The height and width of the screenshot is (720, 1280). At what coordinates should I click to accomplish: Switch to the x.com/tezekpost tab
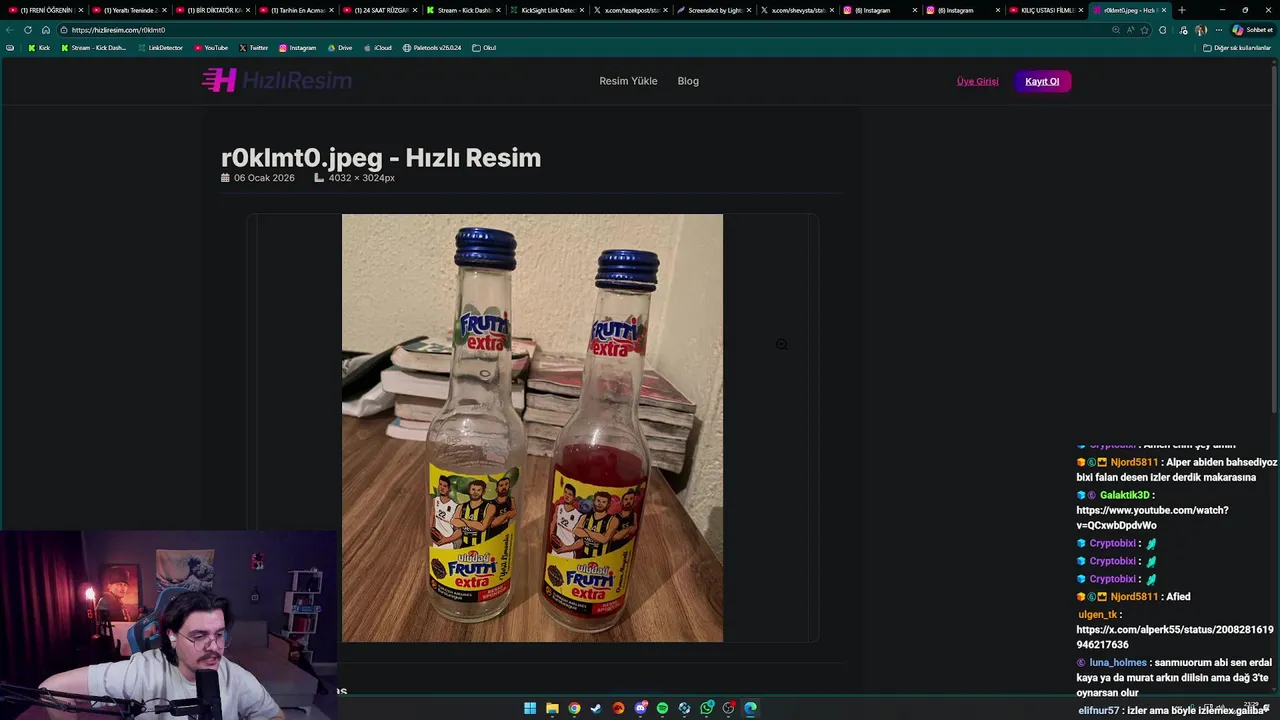pos(628,10)
